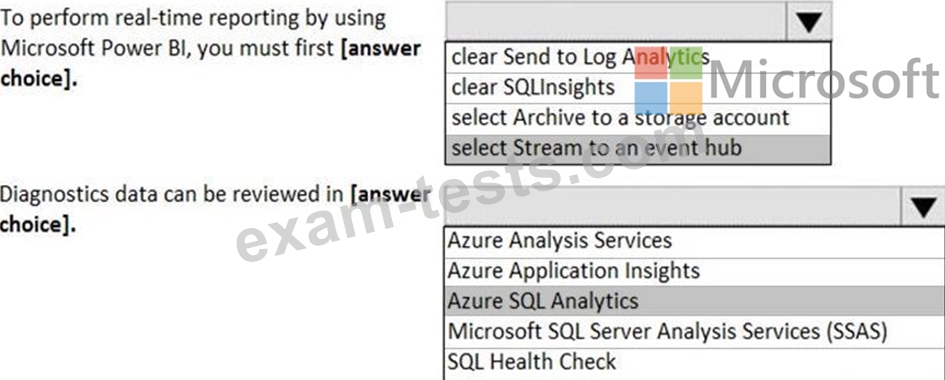Click the Microsoft wordmark text
This screenshot has width=945, height=380.
click(823, 79)
